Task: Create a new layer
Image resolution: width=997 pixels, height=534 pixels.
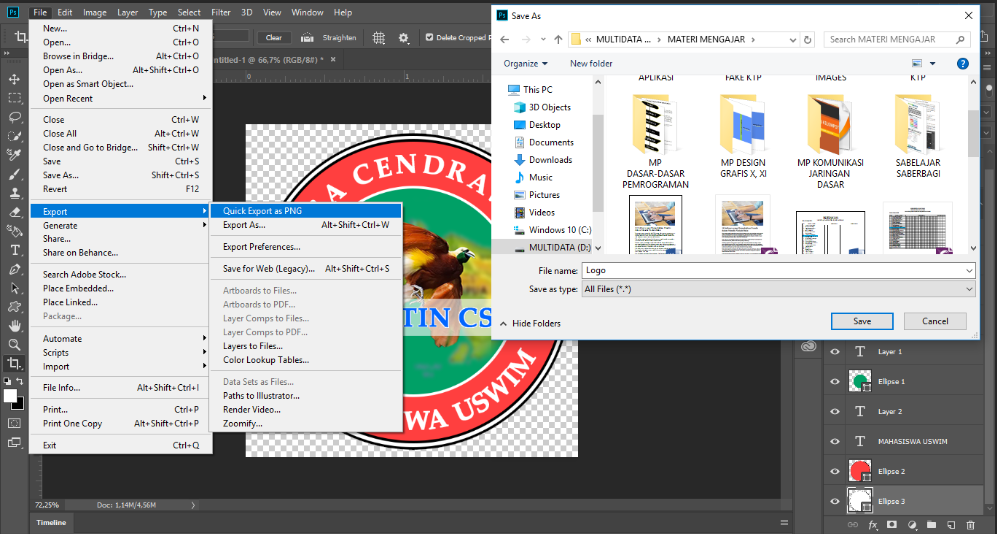Action: (951, 525)
